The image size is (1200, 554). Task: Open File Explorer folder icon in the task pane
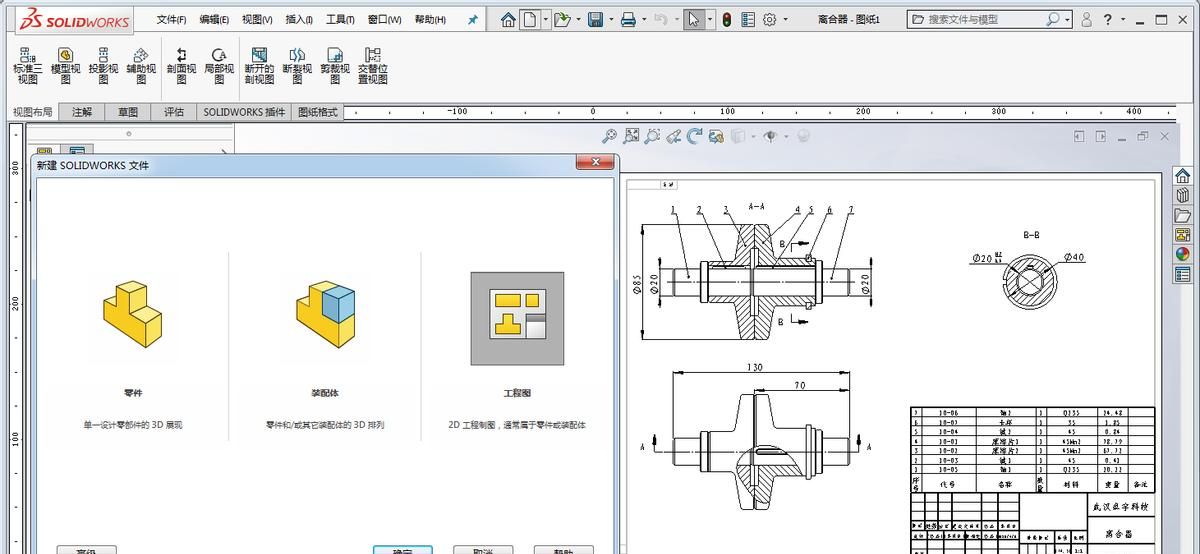coord(1183,215)
